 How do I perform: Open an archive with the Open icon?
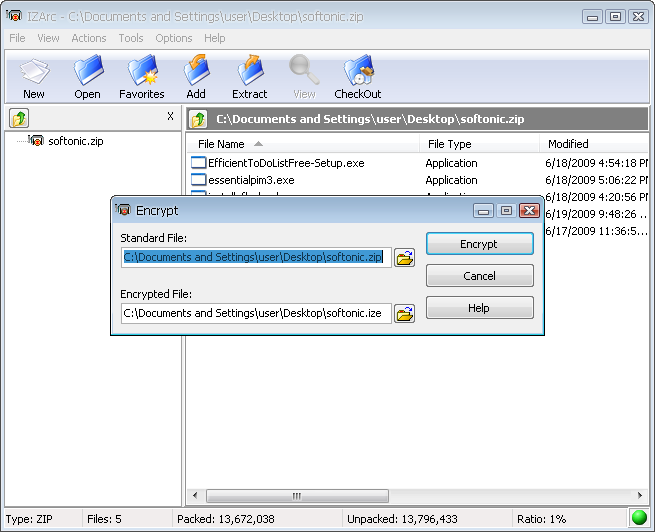pos(88,70)
